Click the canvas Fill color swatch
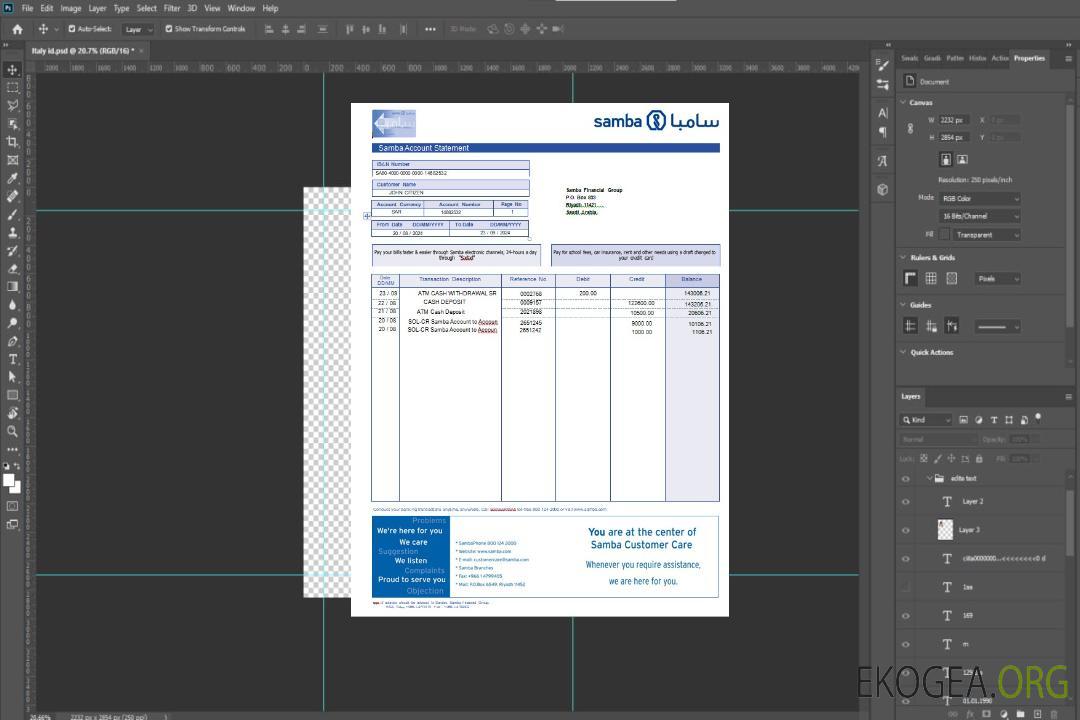The width and height of the screenshot is (1080, 720). [944, 235]
